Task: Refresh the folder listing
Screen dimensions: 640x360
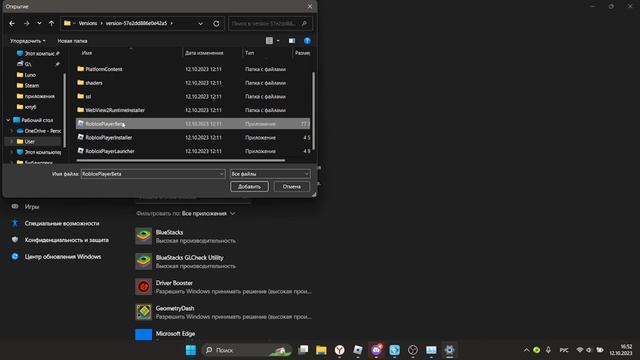Action: pos(216,24)
